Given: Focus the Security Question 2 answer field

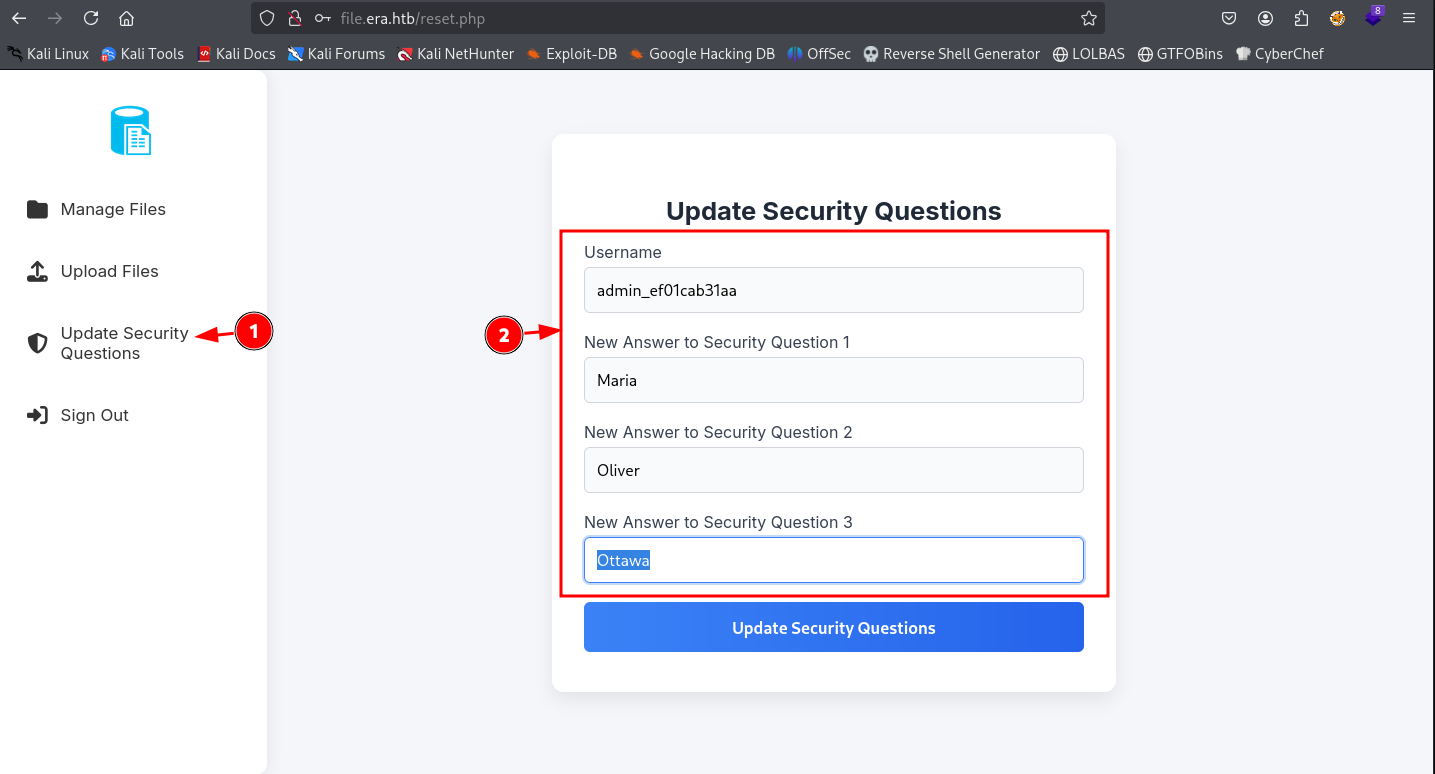Looking at the screenshot, I should pyautogui.click(x=833, y=470).
